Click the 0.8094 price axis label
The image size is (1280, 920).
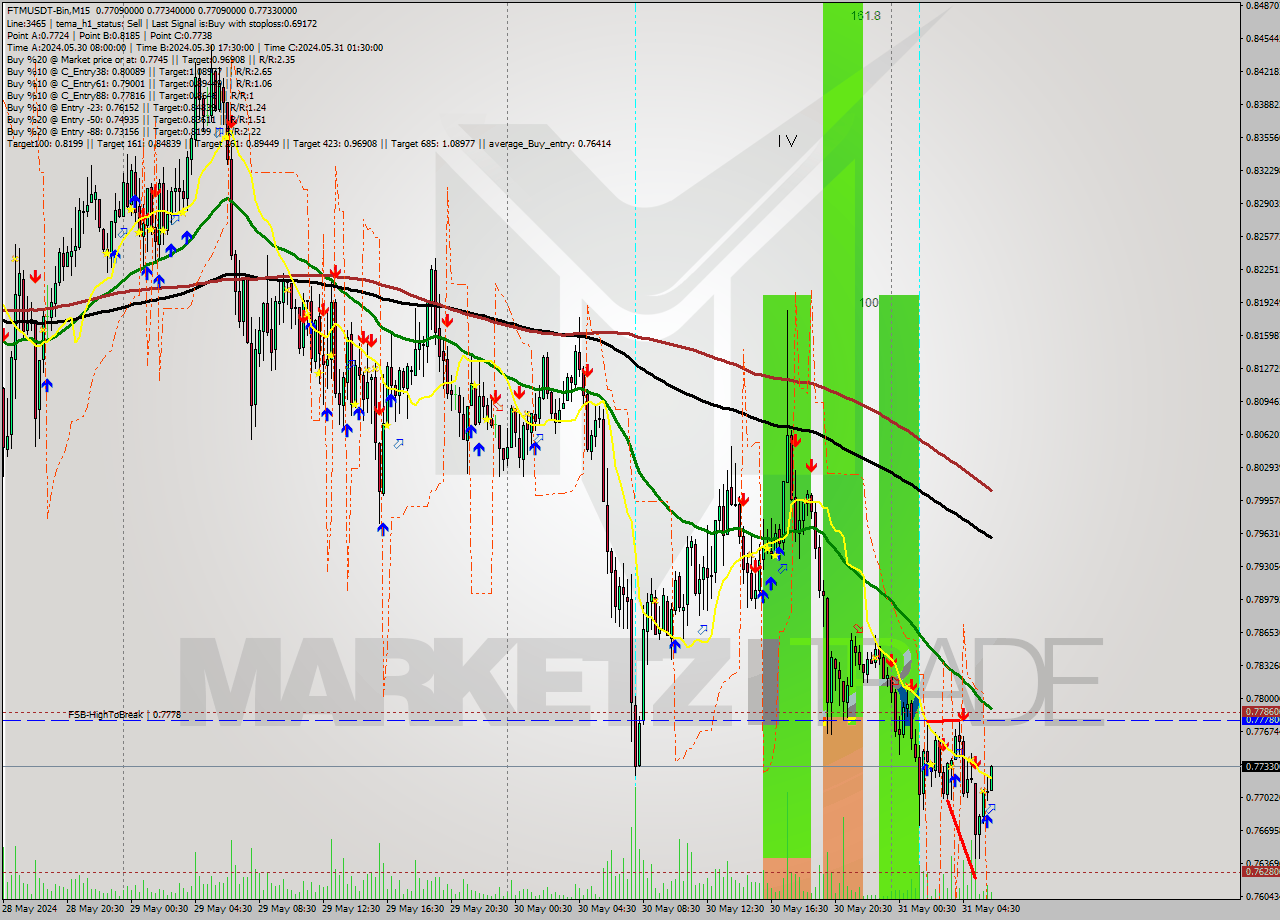[1262, 401]
